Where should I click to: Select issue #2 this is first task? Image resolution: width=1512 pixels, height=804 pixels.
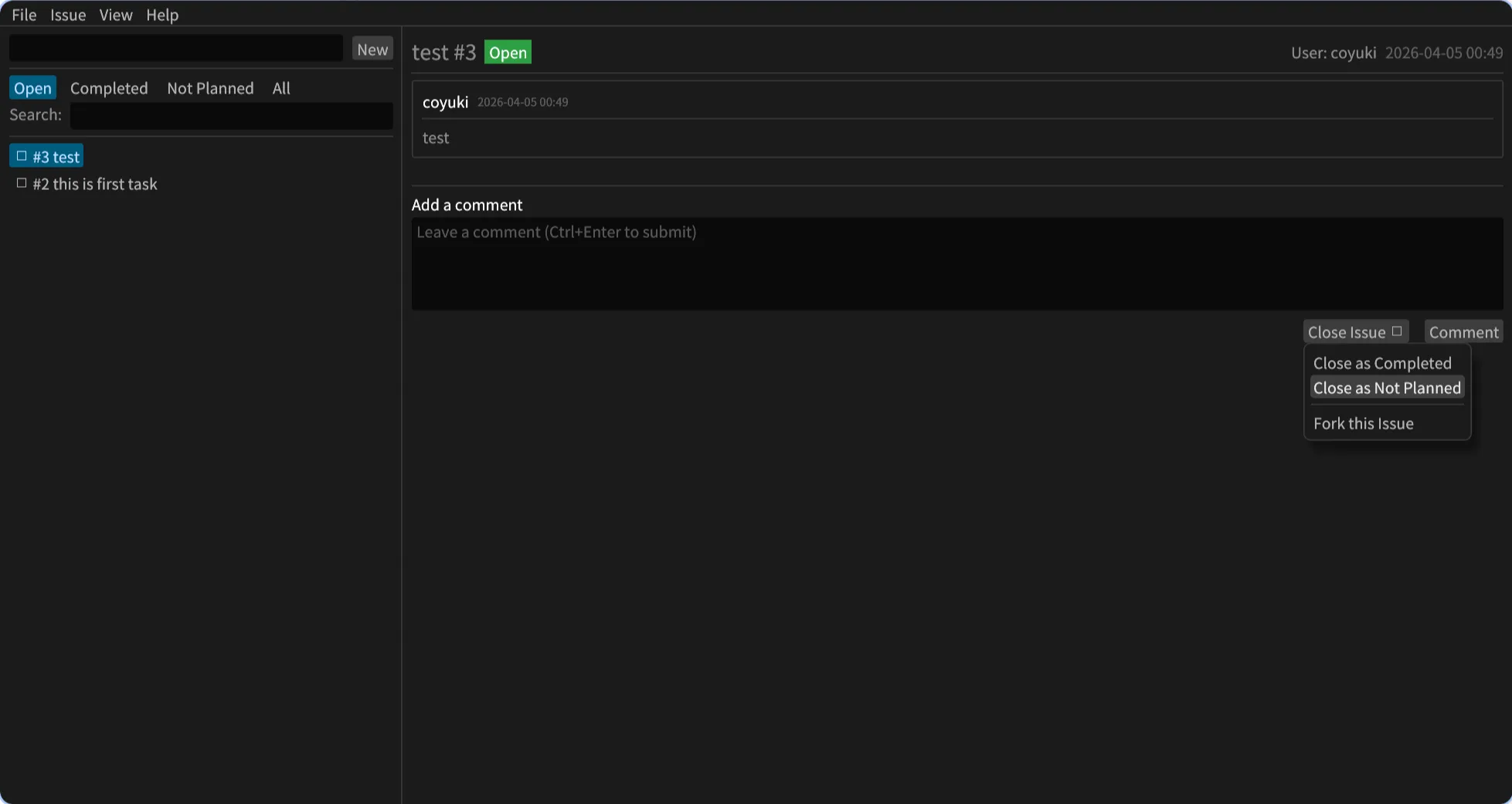point(95,183)
